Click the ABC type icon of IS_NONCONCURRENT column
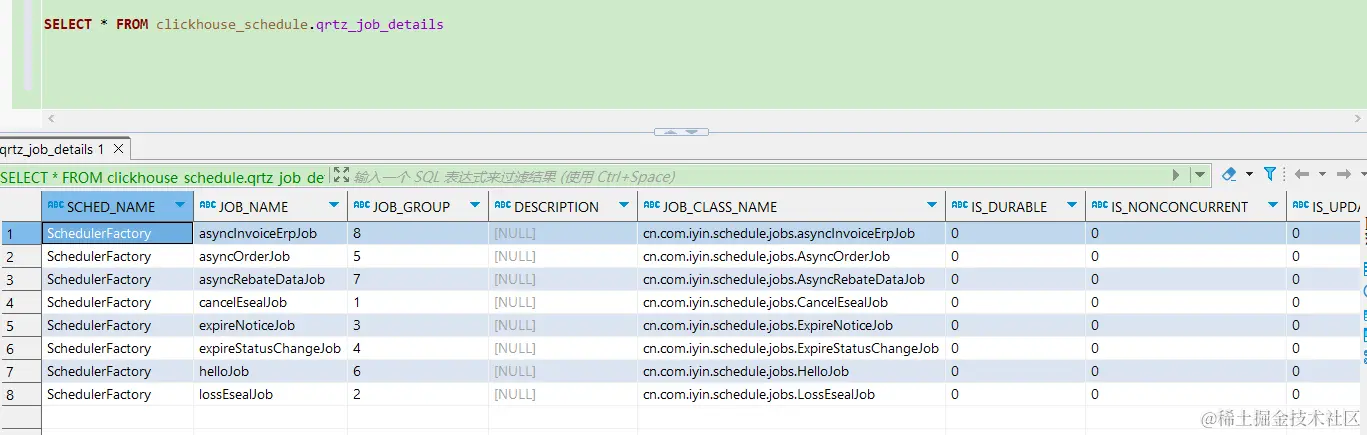Image resolution: width=1367 pixels, height=435 pixels. tap(1100, 205)
